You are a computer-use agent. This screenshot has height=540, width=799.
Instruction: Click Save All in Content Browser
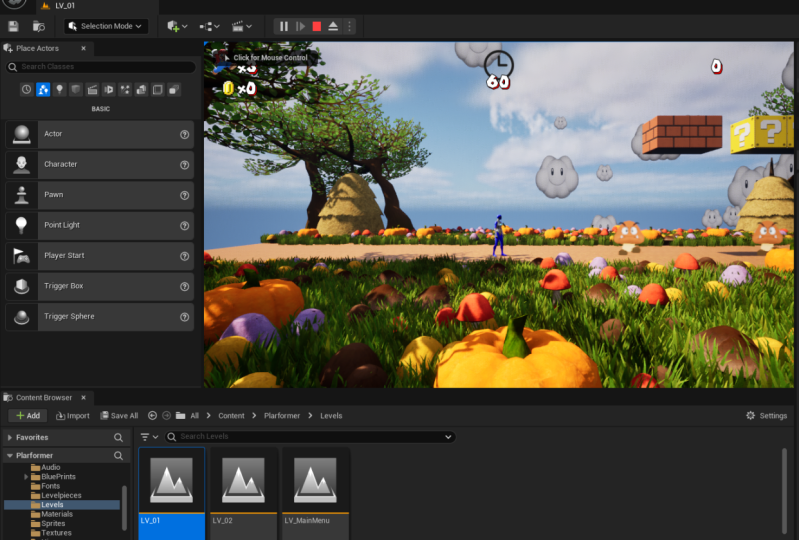click(x=119, y=416)
